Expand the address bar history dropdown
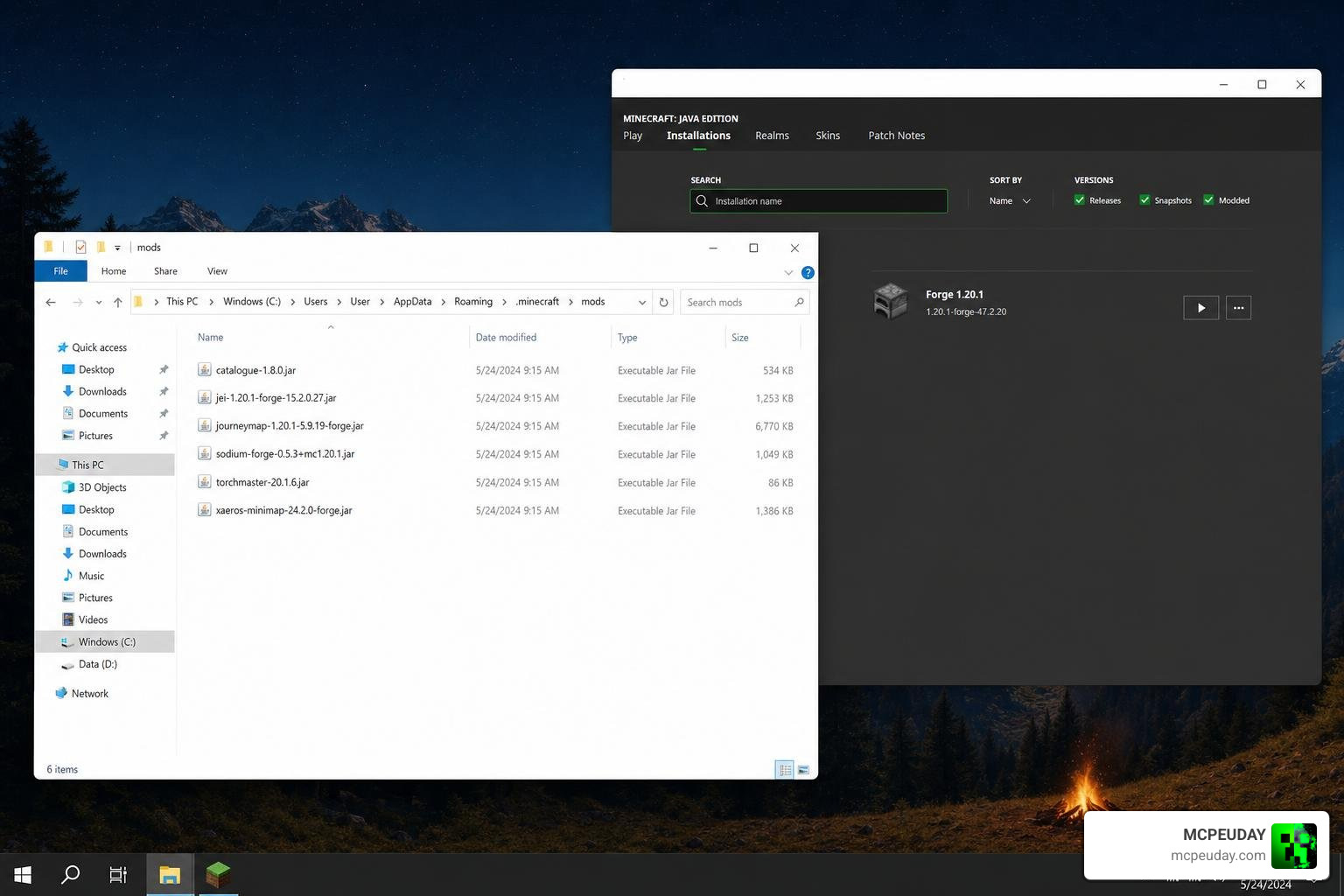This screenshot has height=896, width=1344. coord(642,302)
